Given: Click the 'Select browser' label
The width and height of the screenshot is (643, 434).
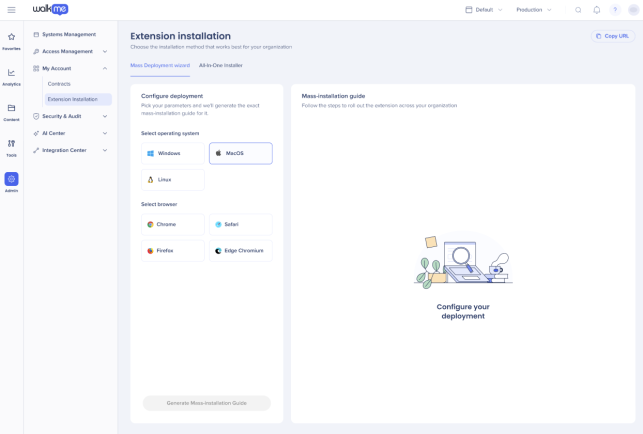Looking at the screenshot, I should (159, 204).
